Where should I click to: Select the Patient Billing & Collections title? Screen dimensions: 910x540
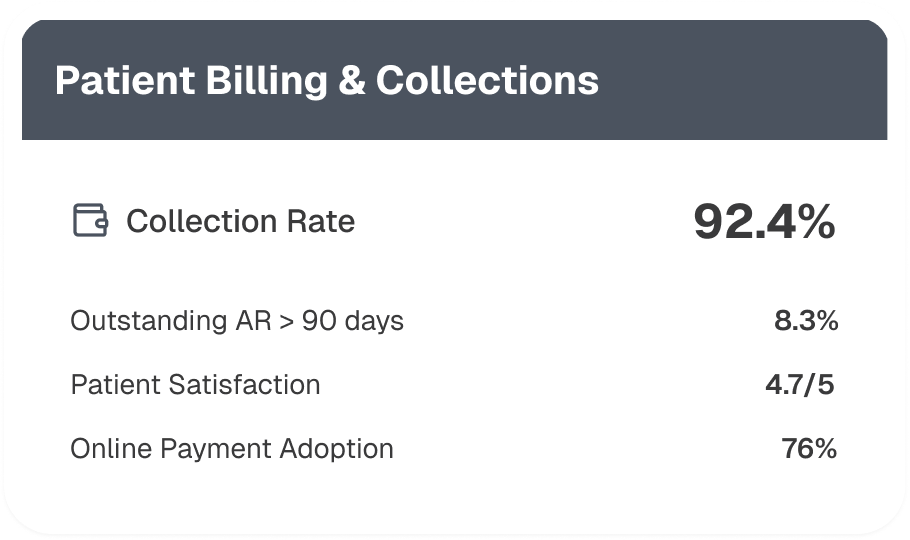pyautogui.click(x=326, y=80)
